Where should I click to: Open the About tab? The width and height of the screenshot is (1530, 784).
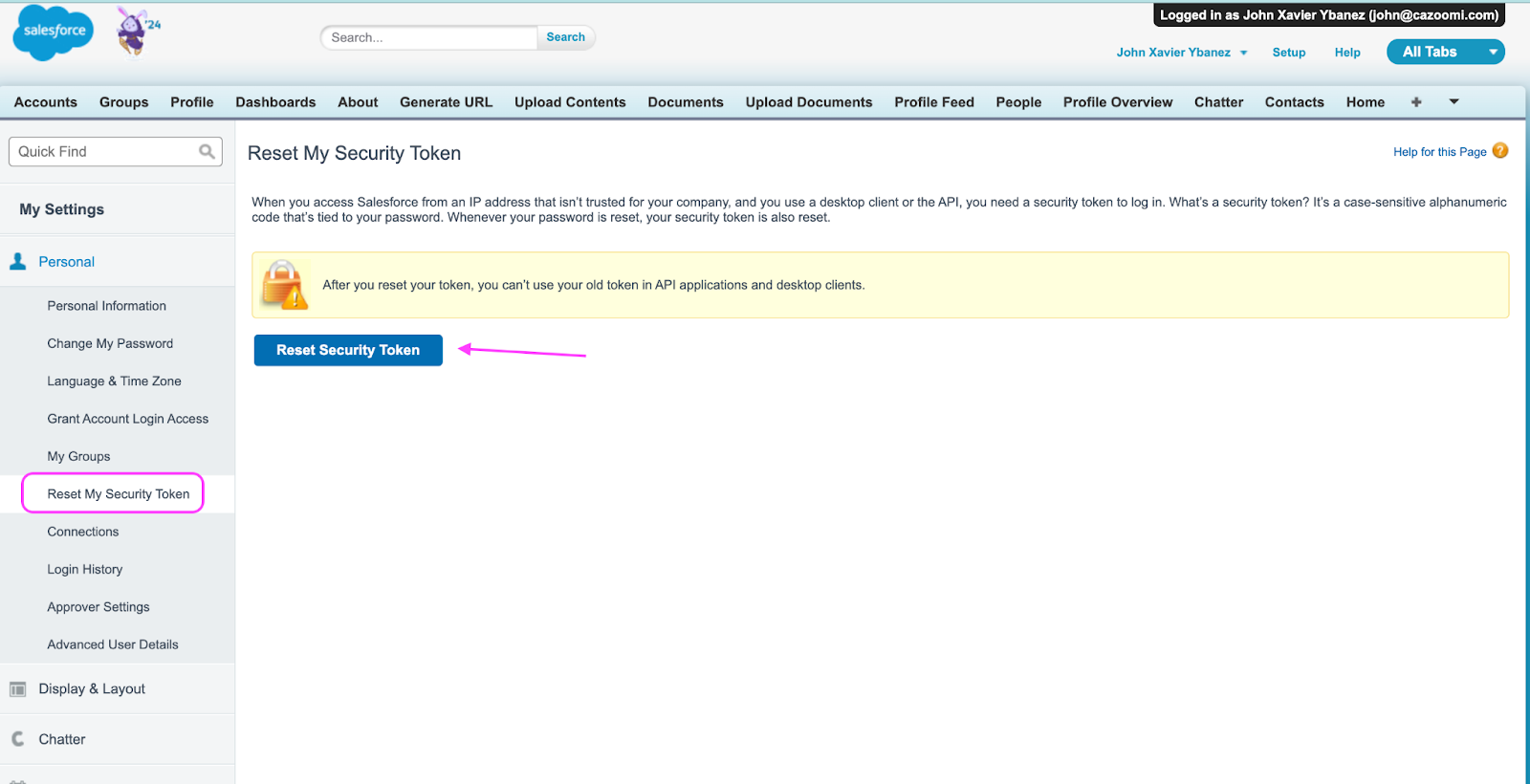tap(358, 102)
